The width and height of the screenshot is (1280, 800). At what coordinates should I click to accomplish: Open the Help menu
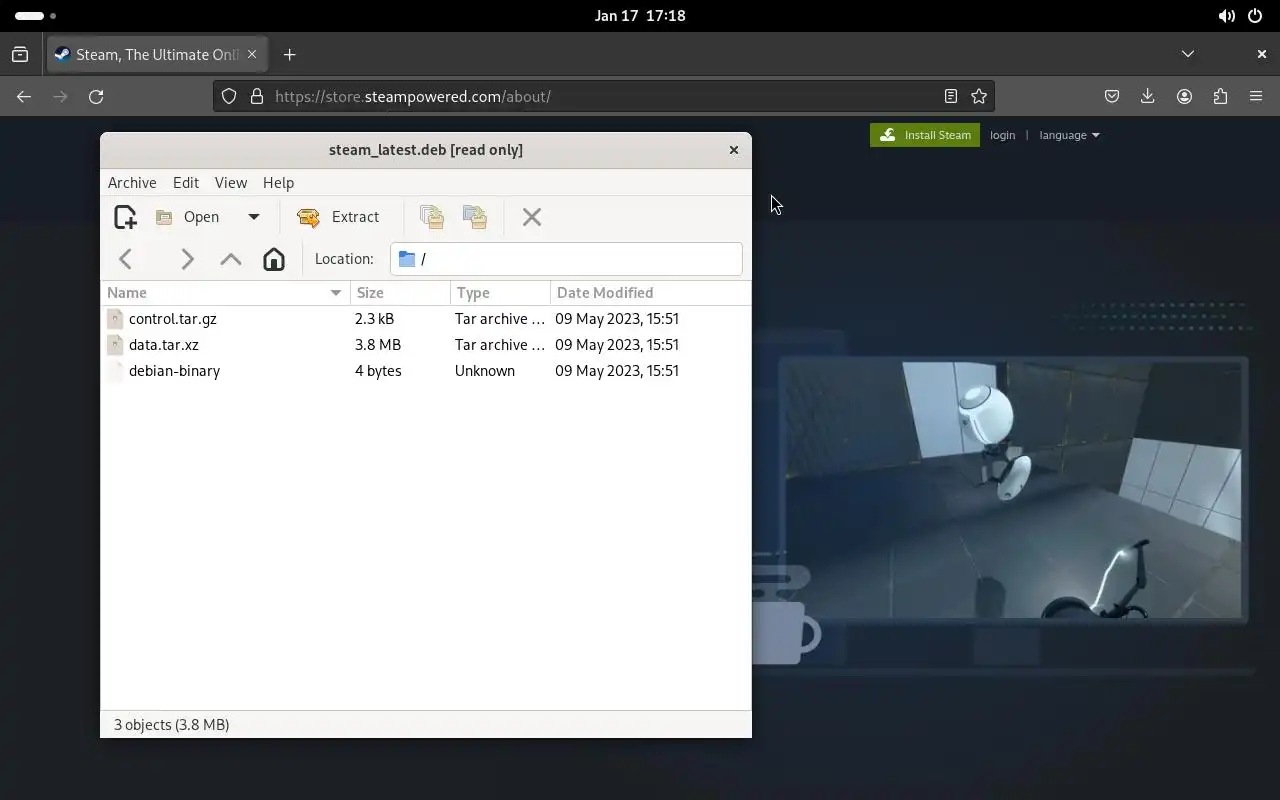pyautogui.click(x=279, y=183)
